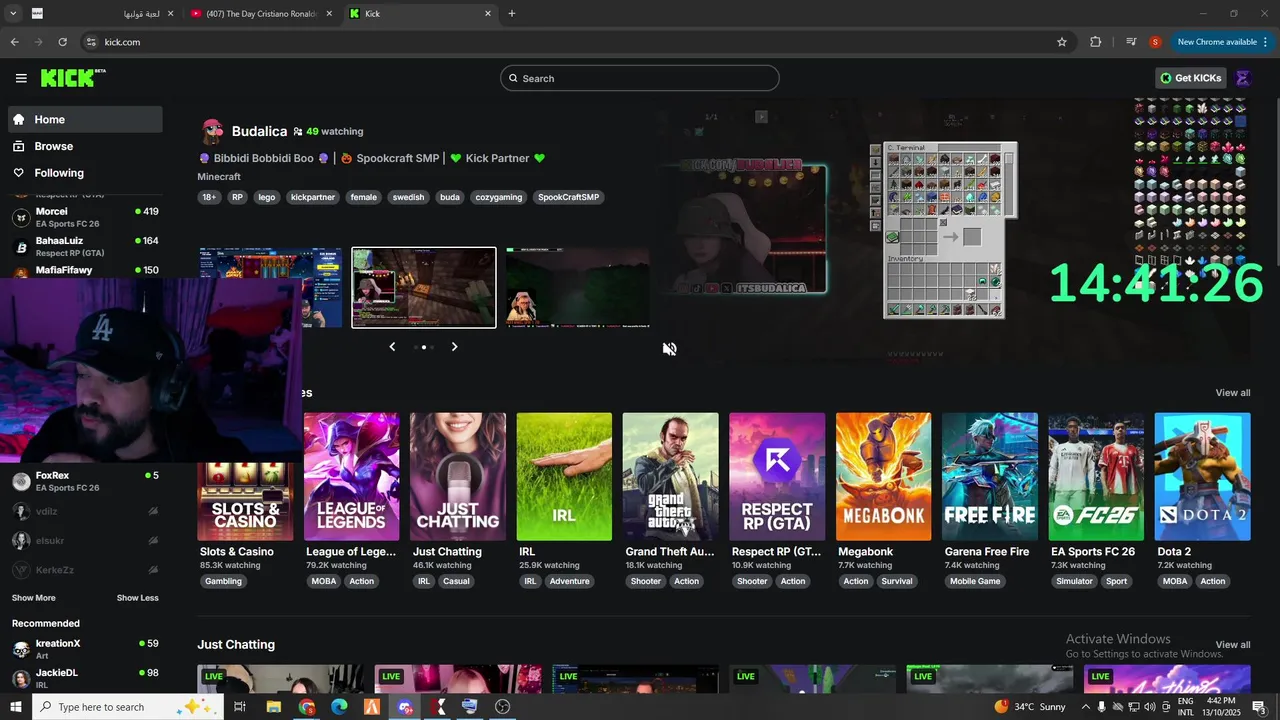Open Budalica streamer avatar

(x=212, y=132)
